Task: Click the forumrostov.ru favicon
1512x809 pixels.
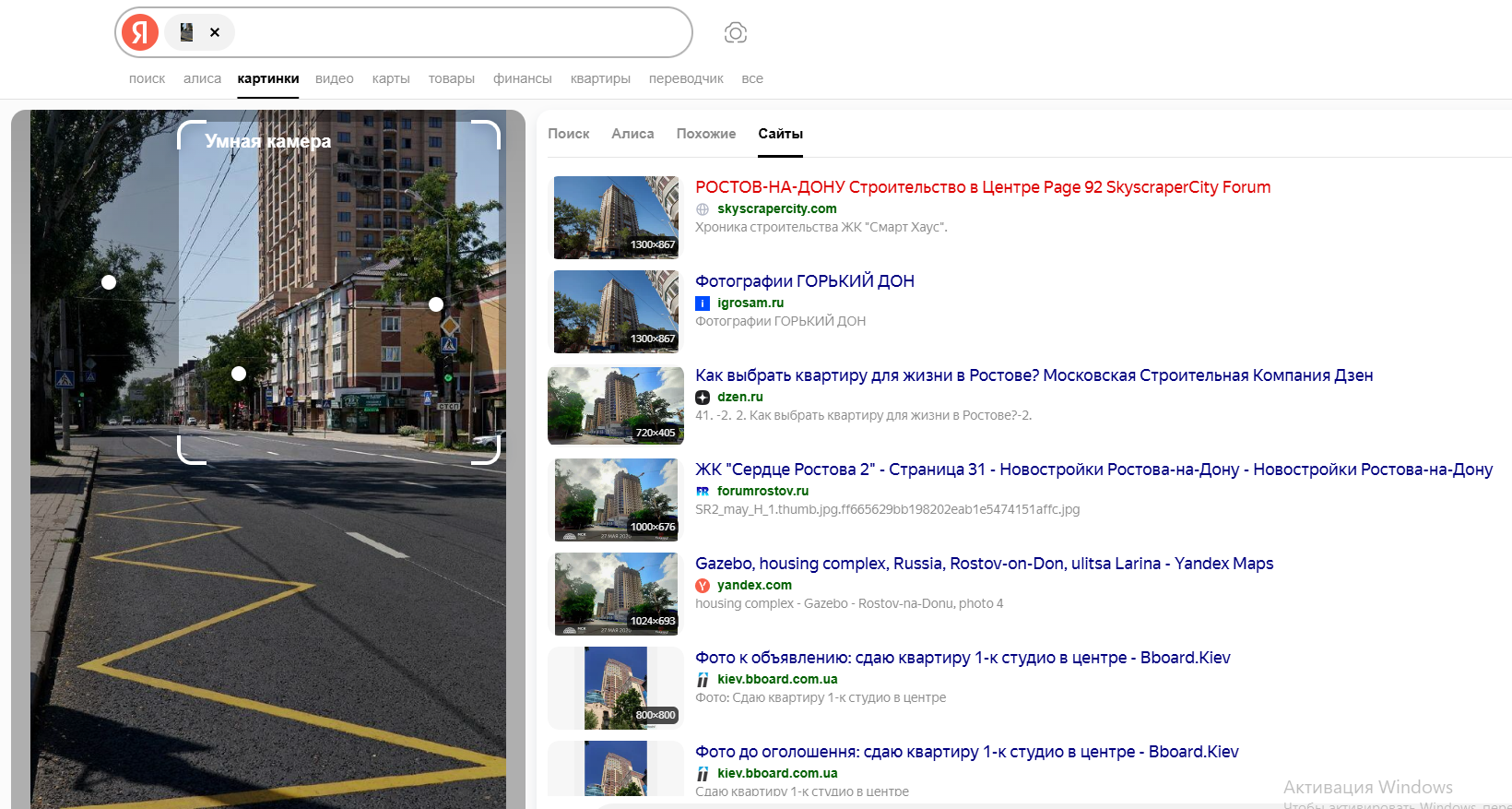Action: pos(703,492)
